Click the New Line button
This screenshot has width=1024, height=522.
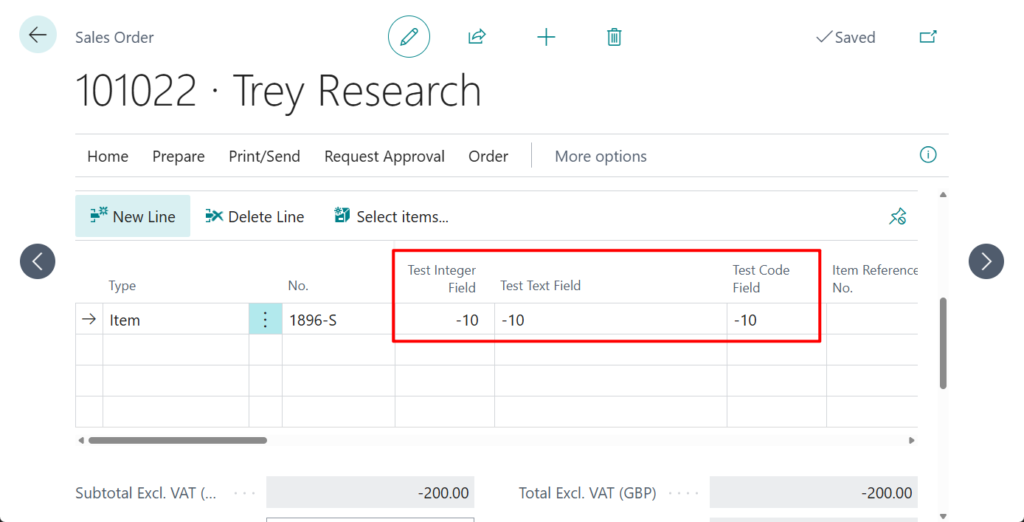132,216
